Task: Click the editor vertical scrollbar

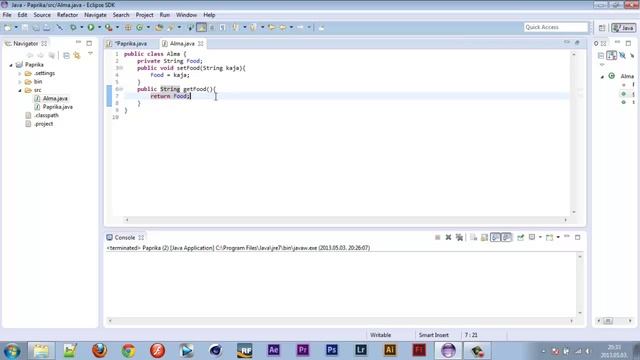Action: tap(574, 133)
